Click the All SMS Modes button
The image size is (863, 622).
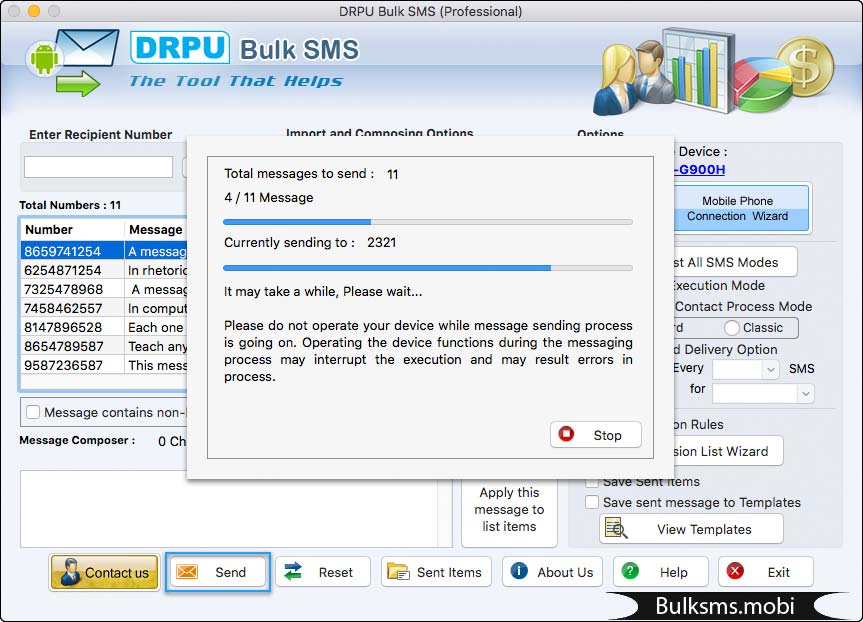(735, 262)
